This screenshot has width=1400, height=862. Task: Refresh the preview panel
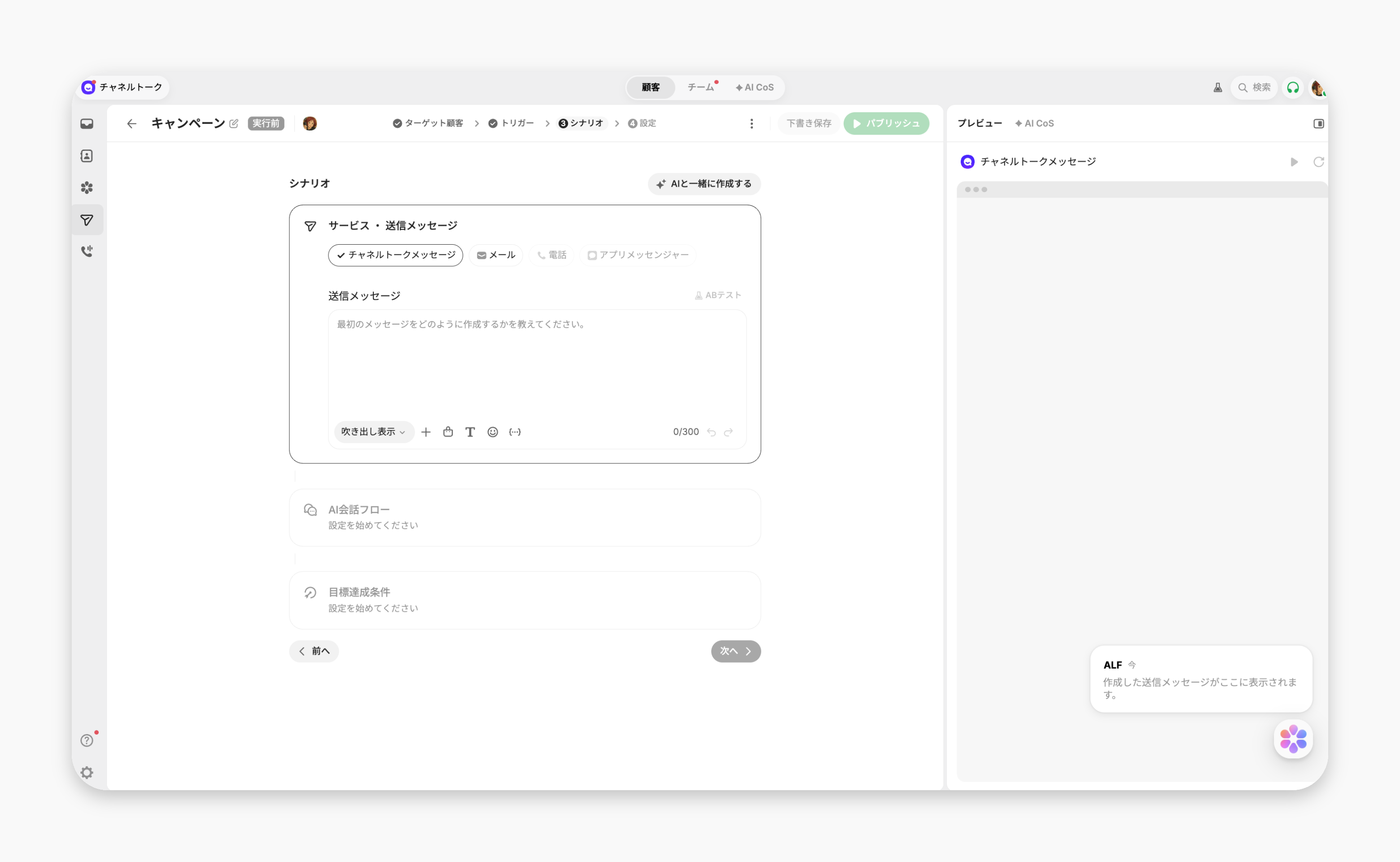pyautogui.click(x=1318, y=162)
